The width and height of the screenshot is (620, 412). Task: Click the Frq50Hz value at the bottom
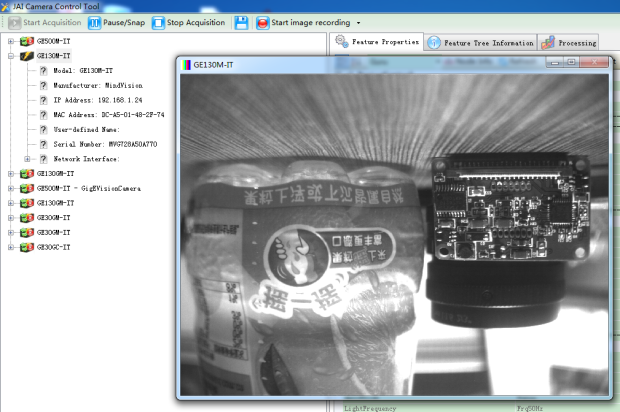(529, 408)
